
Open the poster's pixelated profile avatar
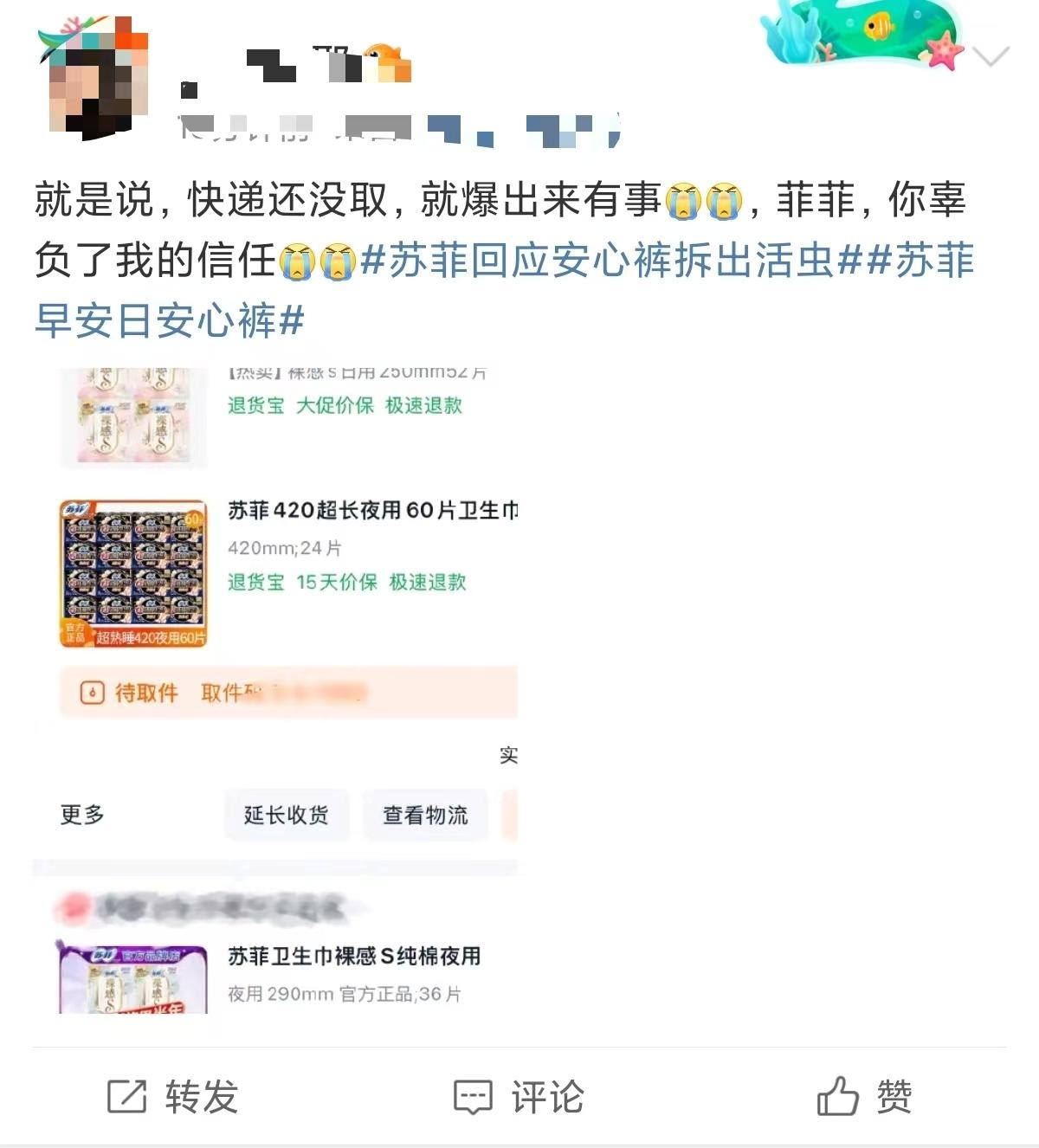[94, 80]
